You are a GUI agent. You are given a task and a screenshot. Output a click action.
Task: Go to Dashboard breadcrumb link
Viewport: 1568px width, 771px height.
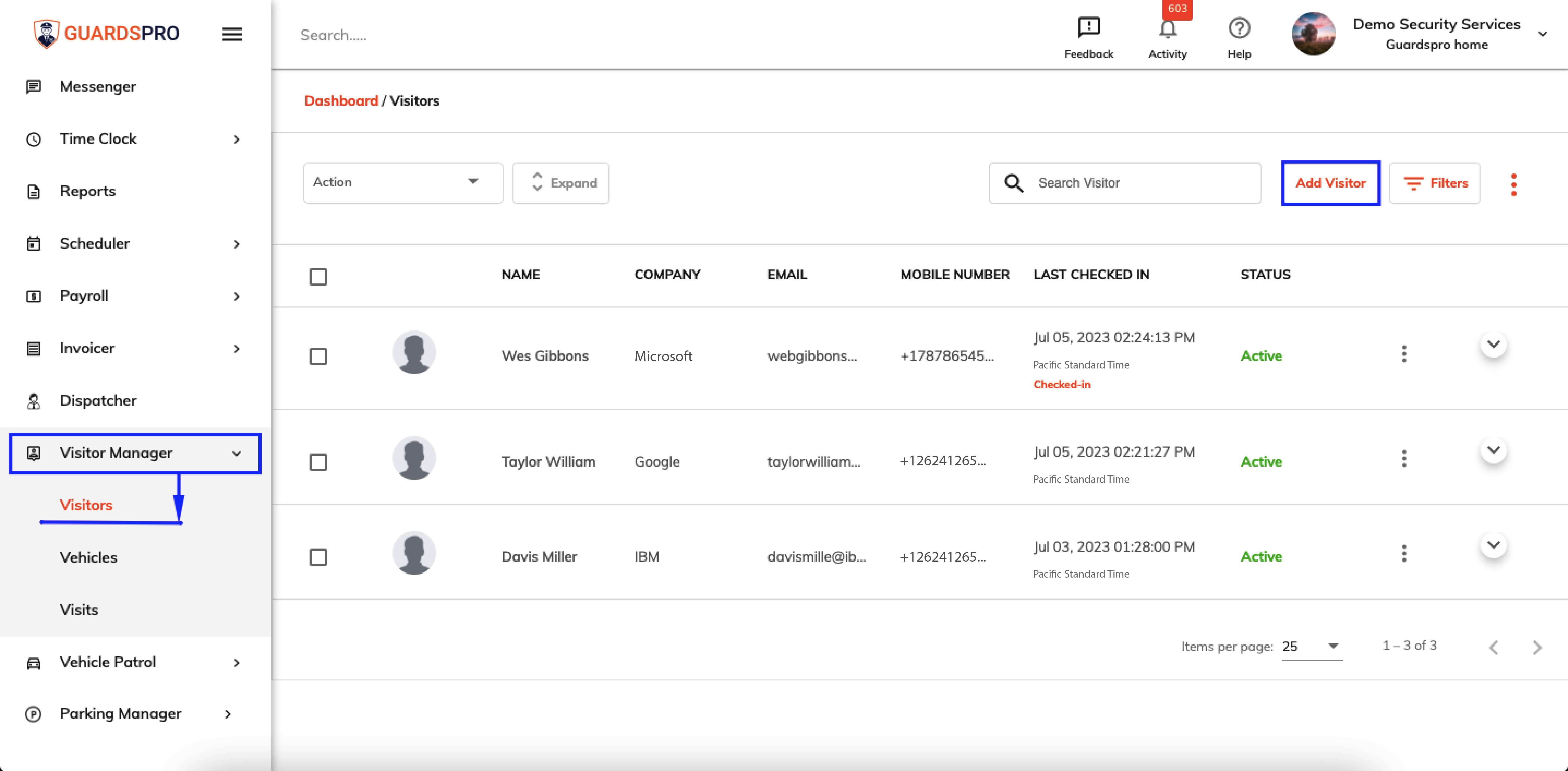(x=341, y=101)
